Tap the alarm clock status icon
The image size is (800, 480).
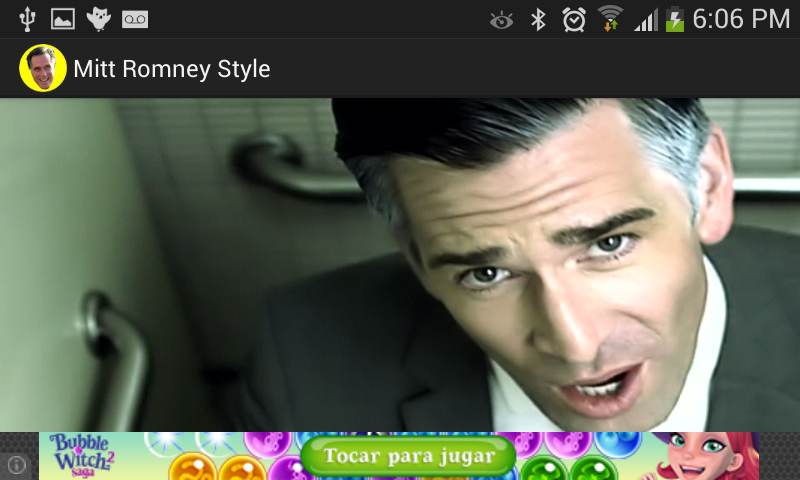(x=574, y=19)
